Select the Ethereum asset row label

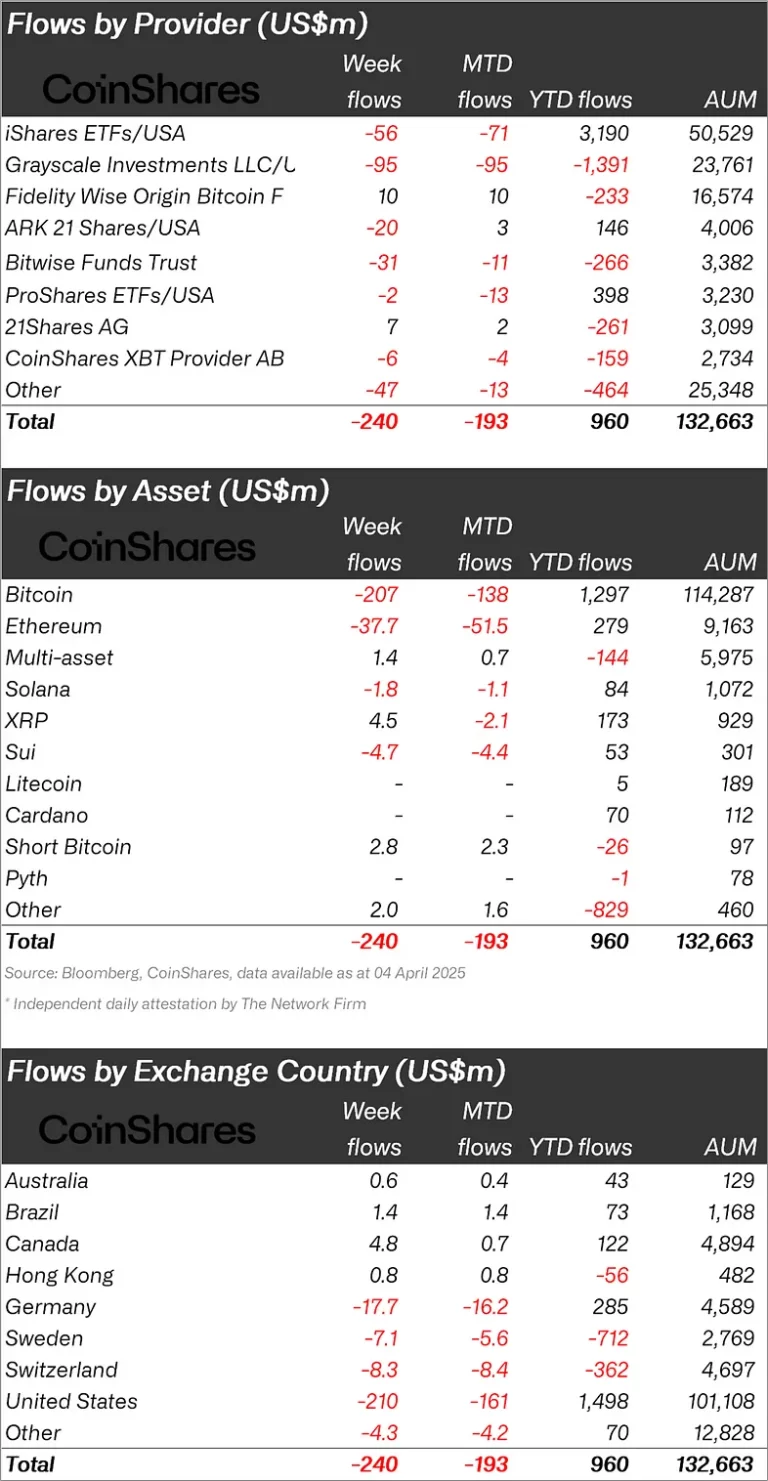coord(53,626)
